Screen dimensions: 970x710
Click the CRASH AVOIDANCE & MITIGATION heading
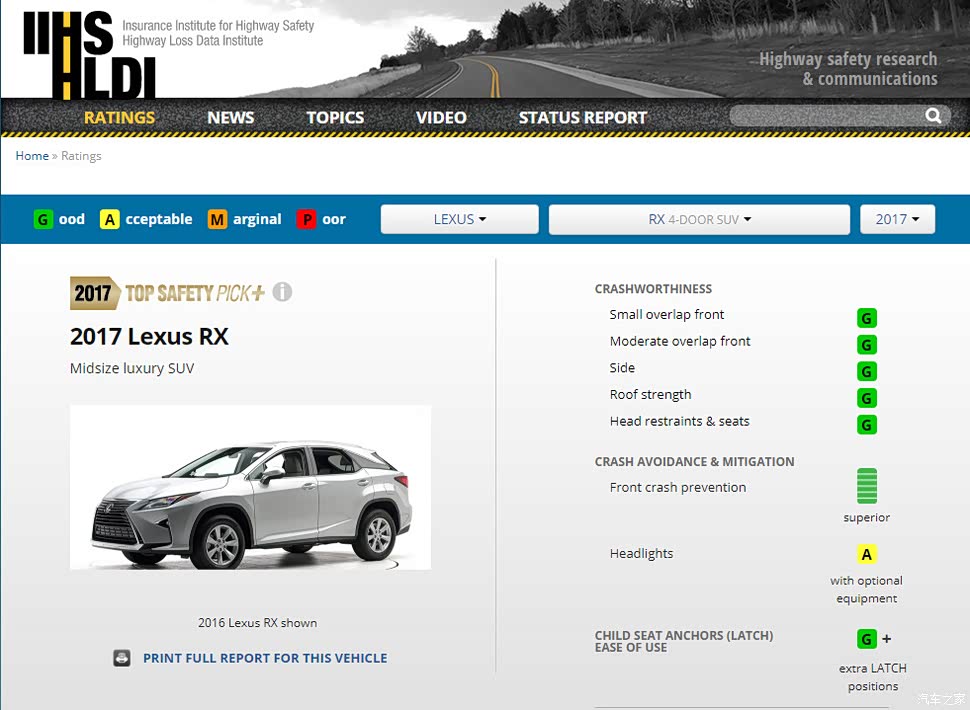(694, 461)
